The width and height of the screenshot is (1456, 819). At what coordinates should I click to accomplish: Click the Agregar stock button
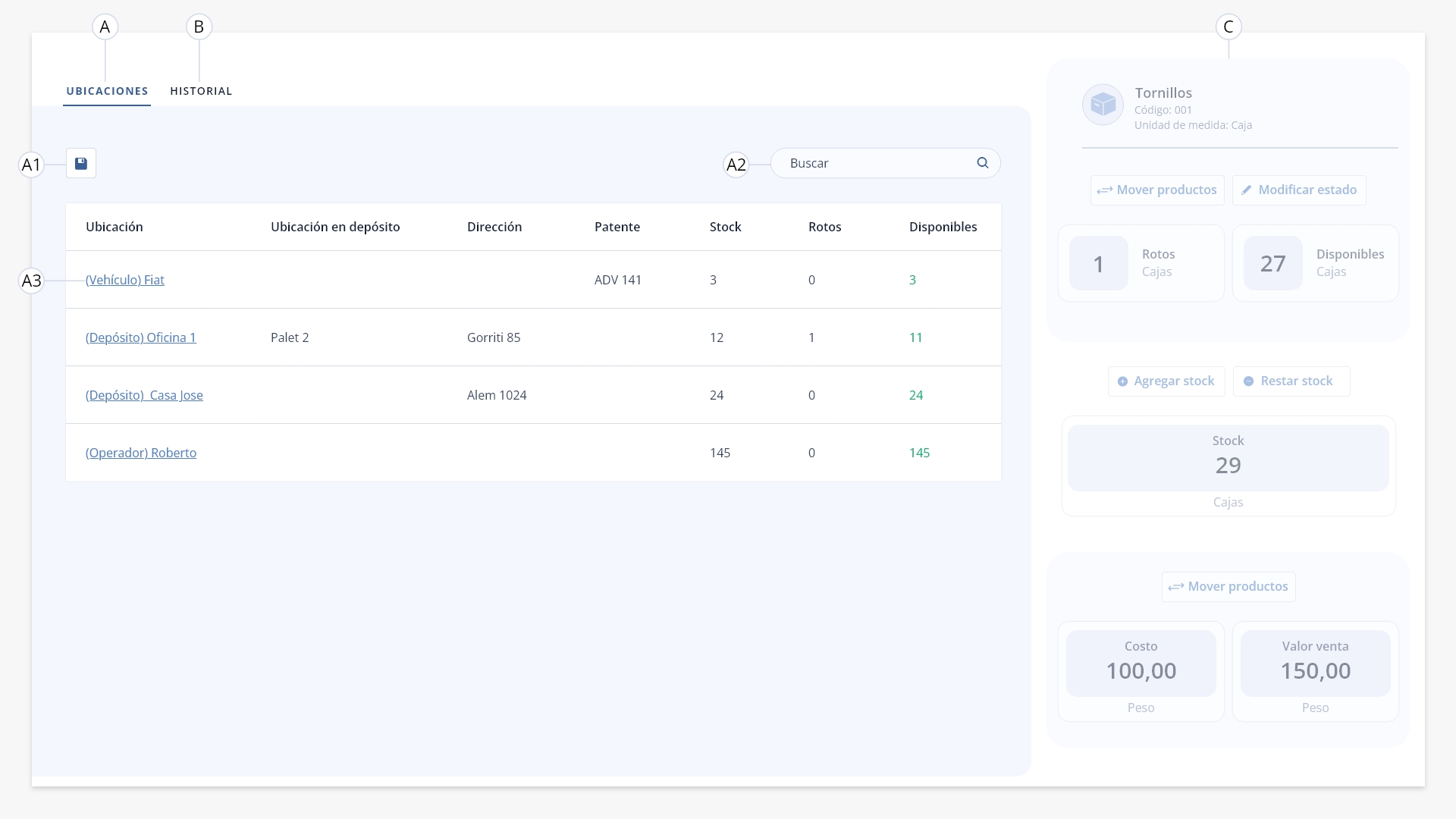[1166, 381]
